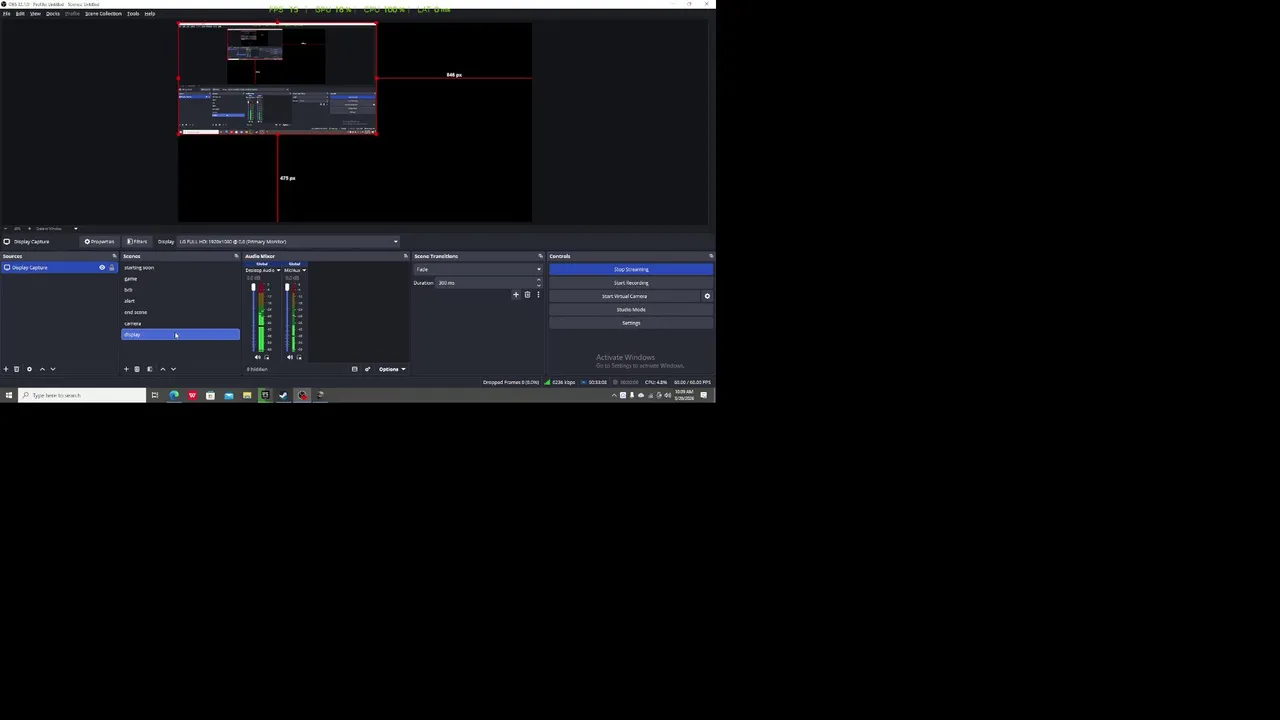This screenshot has height=720, width=1280.
Task: Adjust the Duration spinner arrows
Action: point(539,283)
